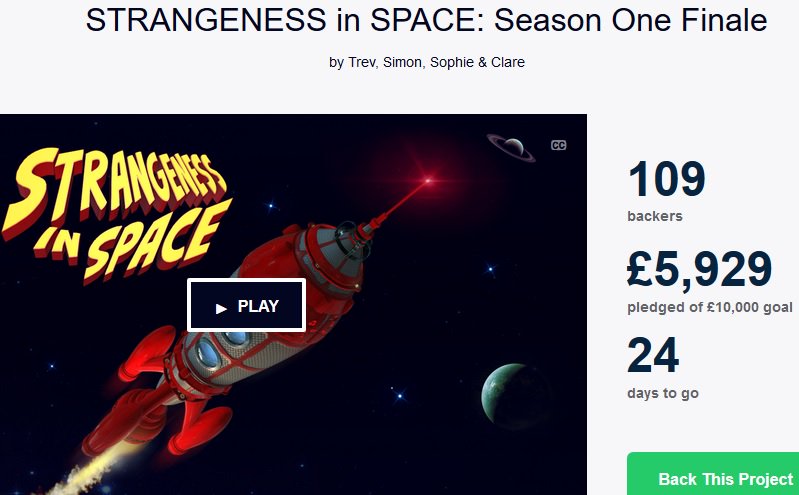Click the yellow Strangeness in Space logo

tap(116, 214)
